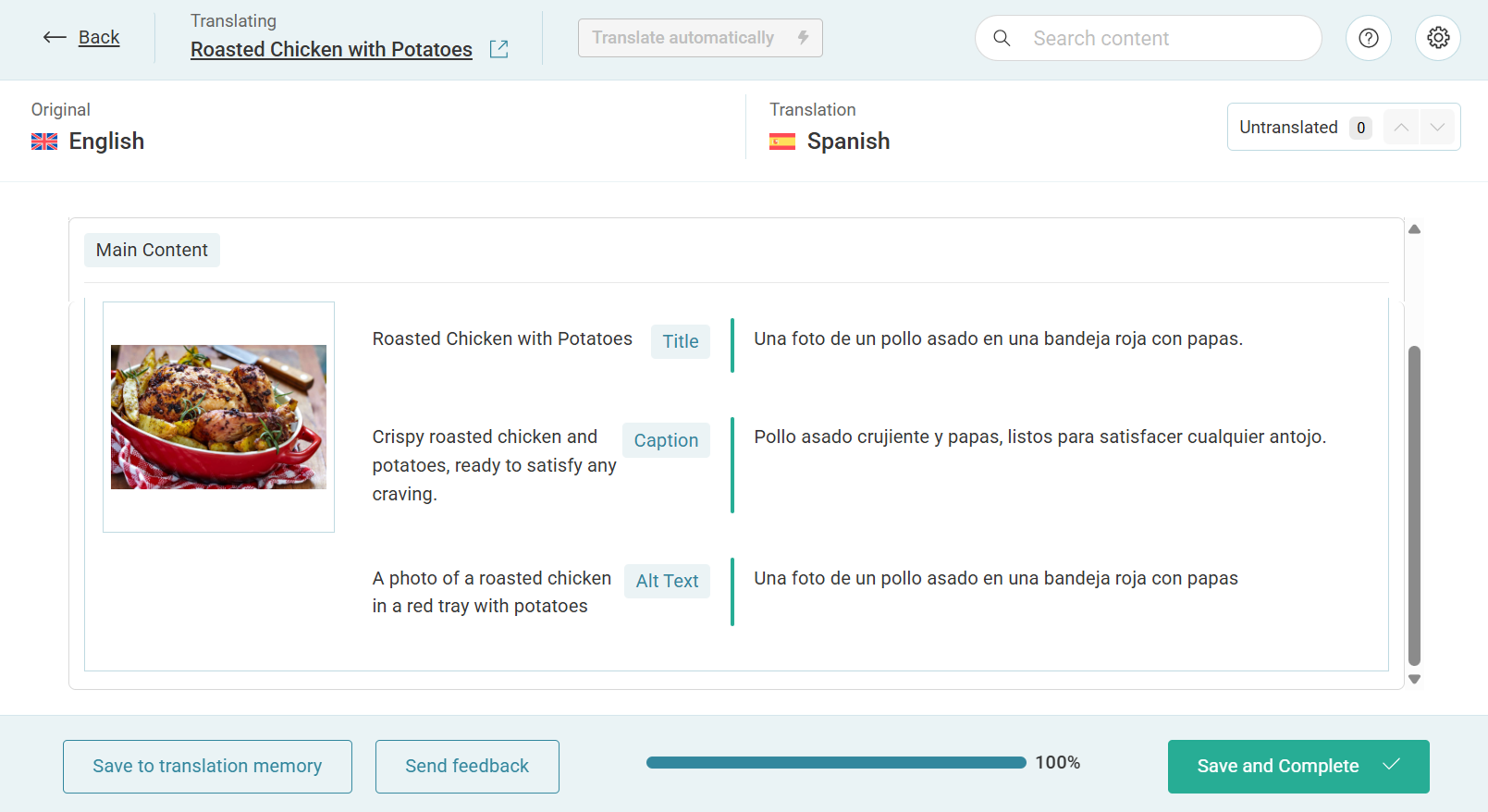Click original text 'Roasted Chicken with Potatoes'
1488x812 pixels.
point(502,338)
